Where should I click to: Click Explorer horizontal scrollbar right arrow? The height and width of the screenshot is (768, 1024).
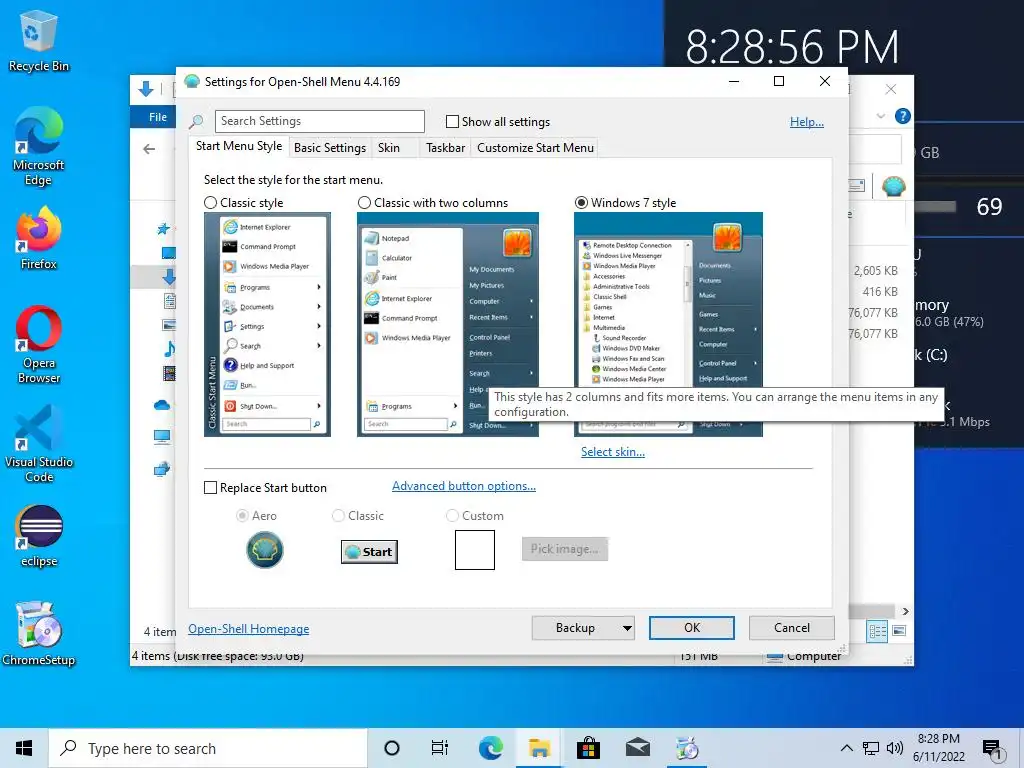[x=905, y=611]
